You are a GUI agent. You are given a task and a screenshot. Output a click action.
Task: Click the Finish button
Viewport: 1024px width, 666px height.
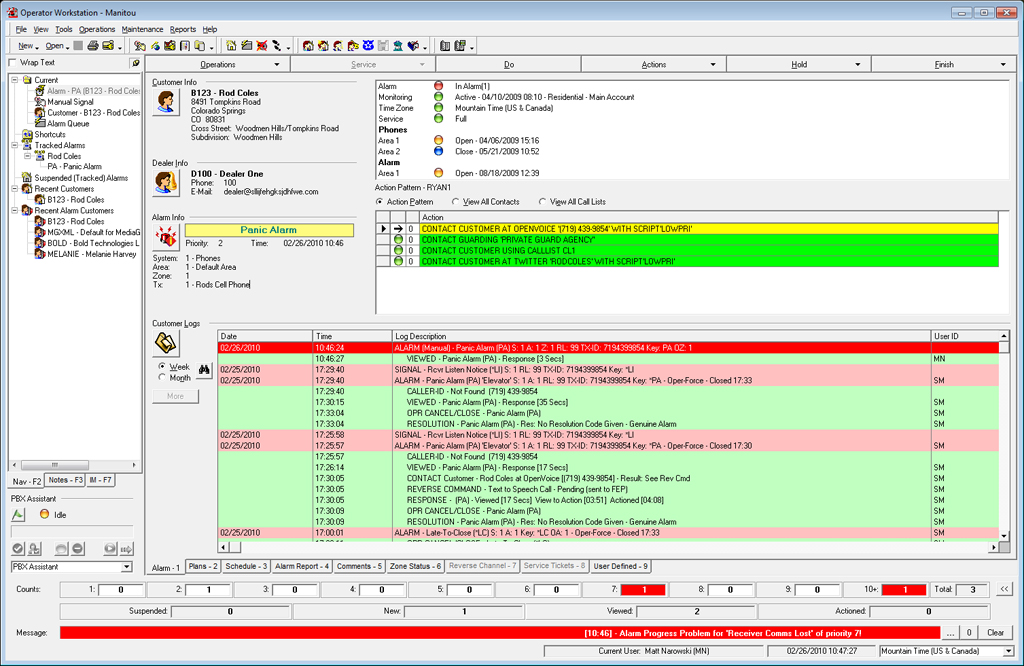[943, 64]
